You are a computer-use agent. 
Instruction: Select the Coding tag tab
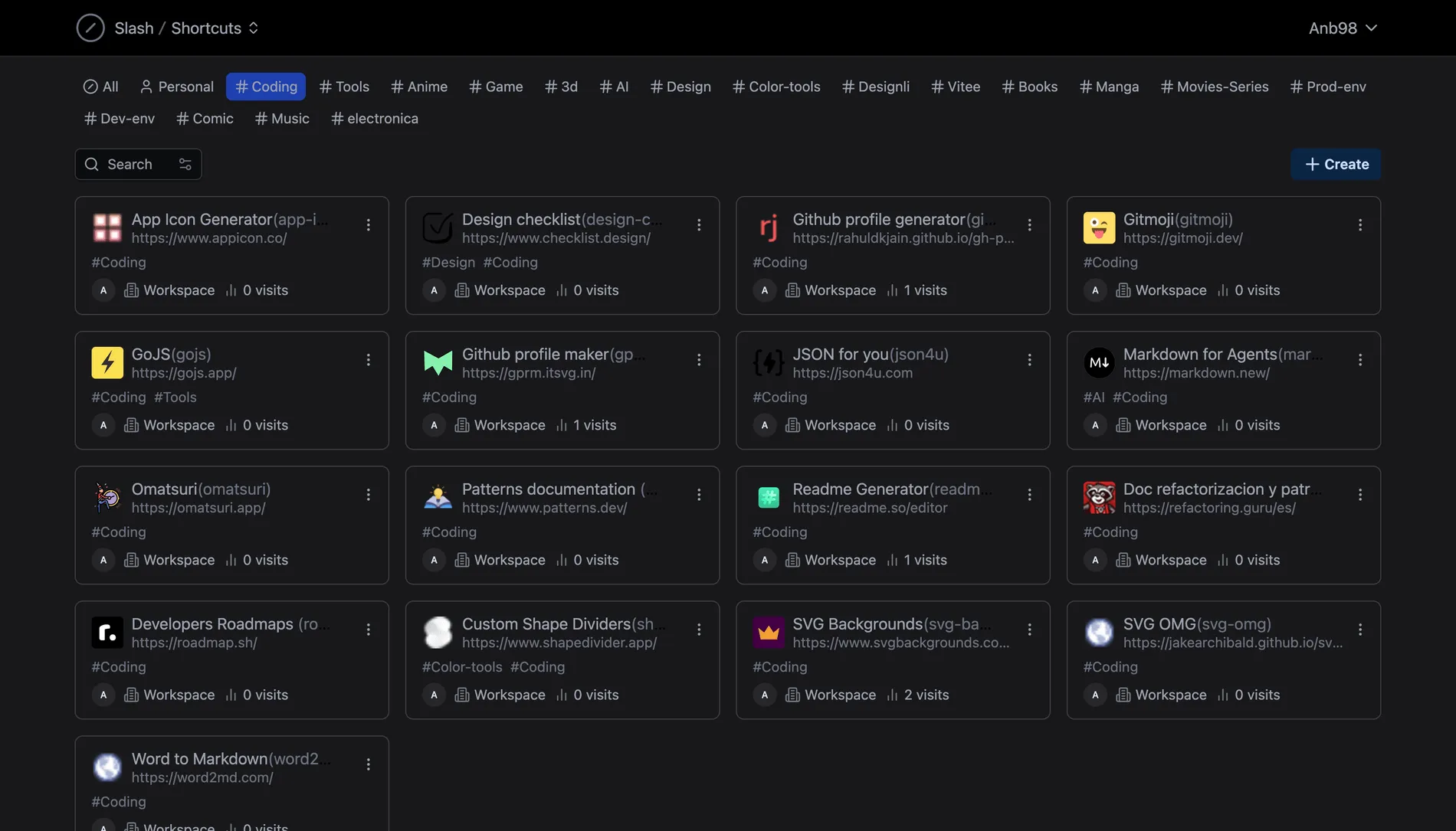(266, 87)
